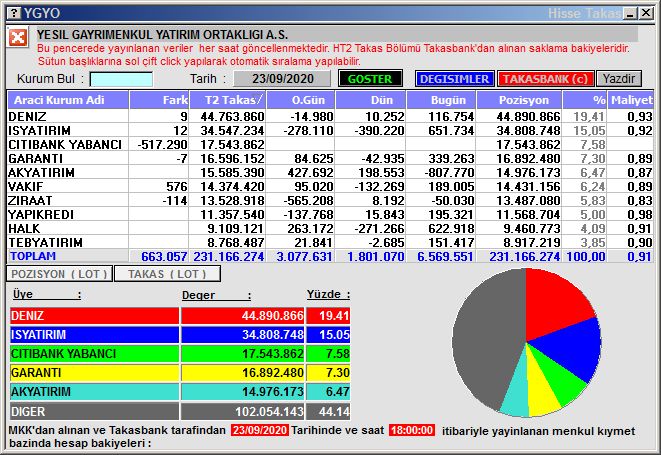Select the gray DIGER legend swatch
The height and width of the screenshot is (455, 661).
[94, 412]
